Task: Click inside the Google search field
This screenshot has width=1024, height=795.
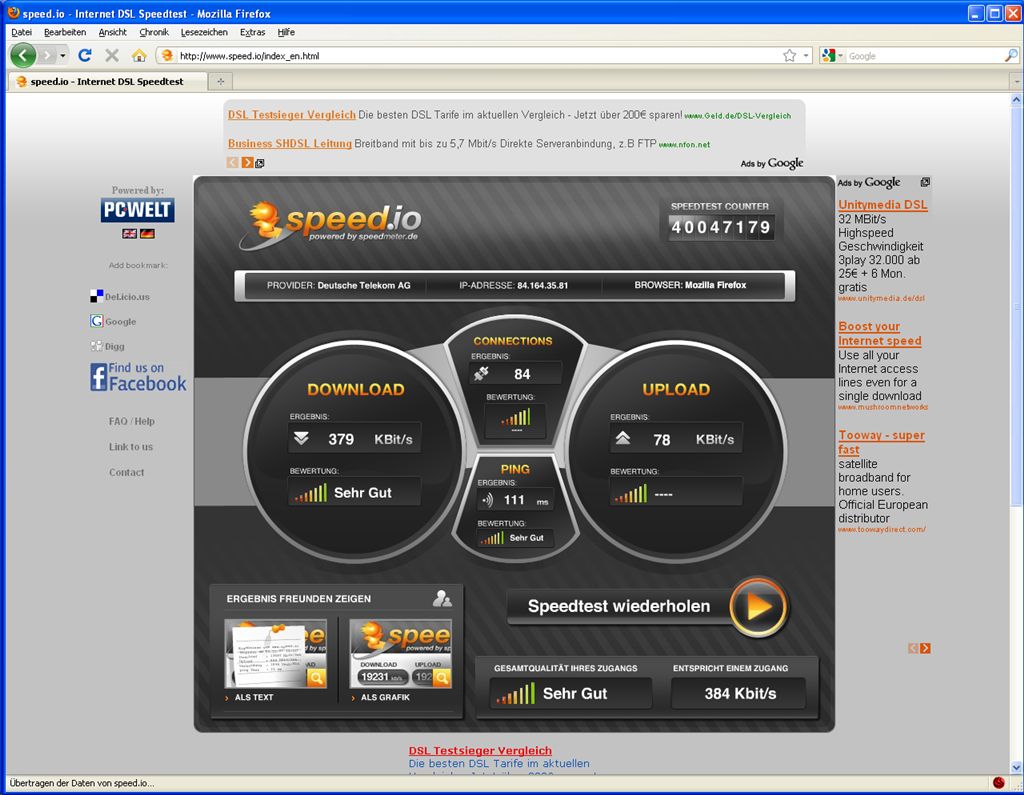Action: point(920,56)
